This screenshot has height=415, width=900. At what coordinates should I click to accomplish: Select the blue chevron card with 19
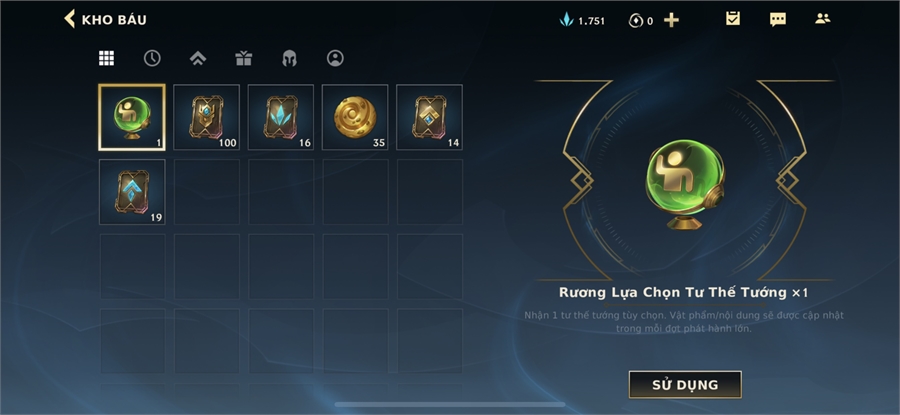click(x=132, y=192)
